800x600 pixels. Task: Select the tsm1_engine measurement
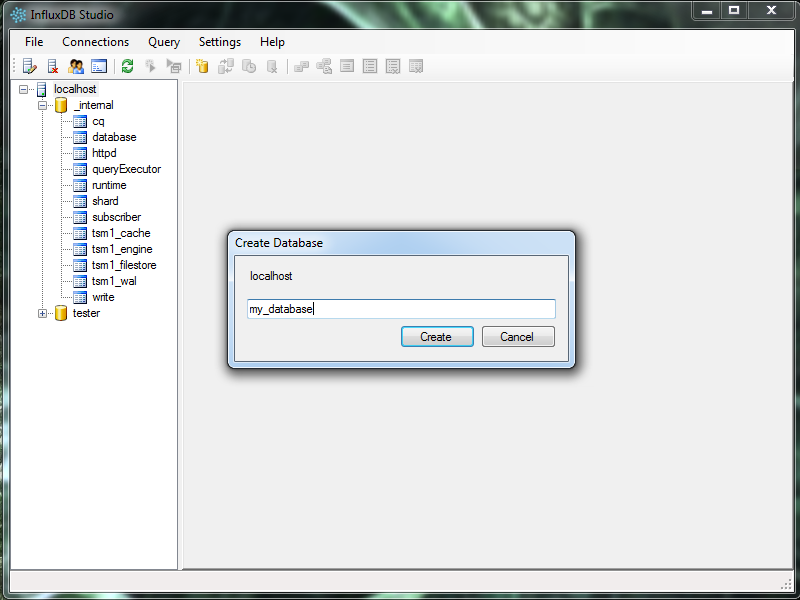pos(122,249)
